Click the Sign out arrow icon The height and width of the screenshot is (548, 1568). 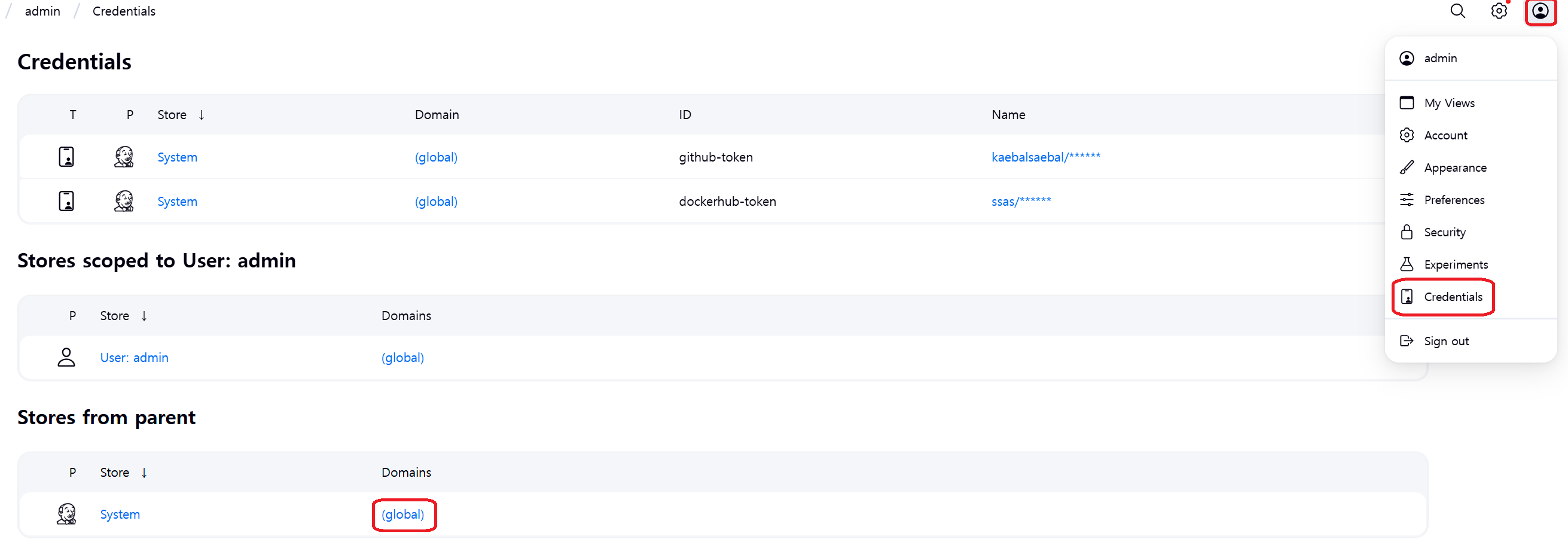click(x=1407, y=340)
